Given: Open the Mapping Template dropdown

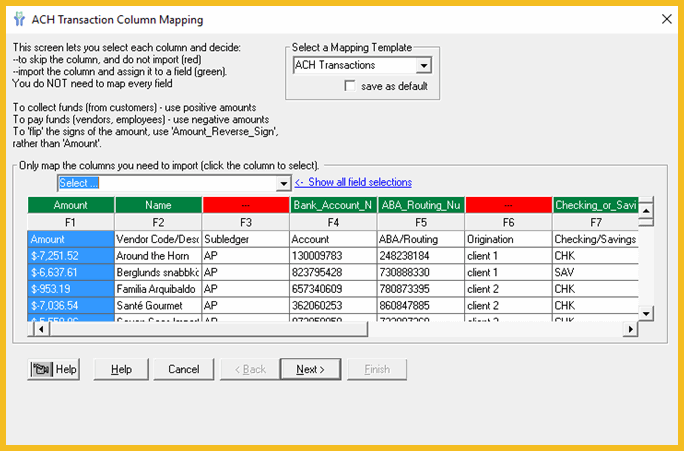Looking at the screenshot, I should [x=424, y=66].
